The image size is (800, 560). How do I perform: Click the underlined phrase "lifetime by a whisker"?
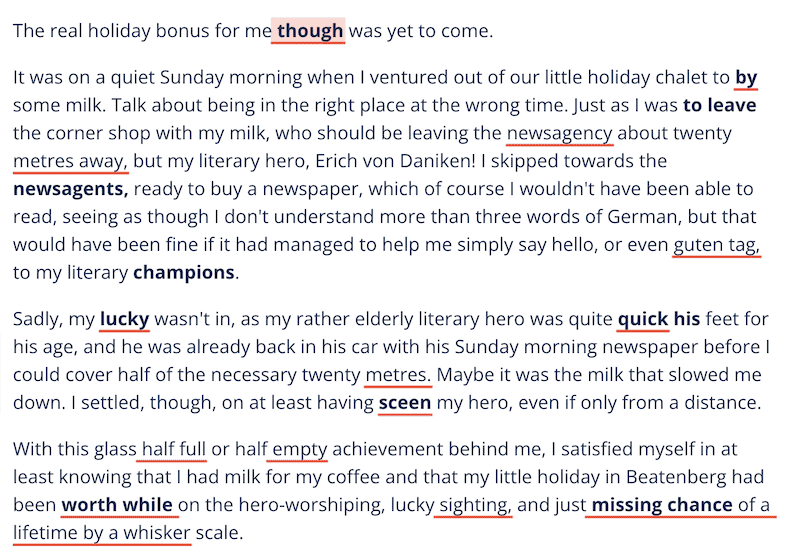pyautogui.click(x=102, y=533)
